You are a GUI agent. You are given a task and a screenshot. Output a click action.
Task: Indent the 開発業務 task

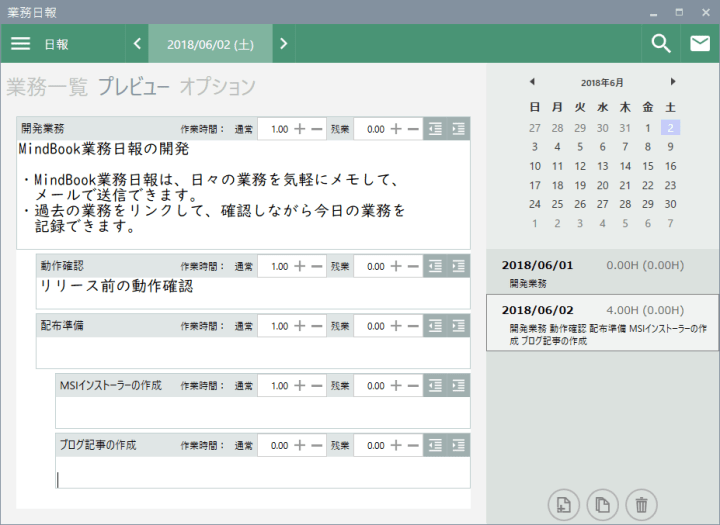pyautogui.click(x=458, y=129)
